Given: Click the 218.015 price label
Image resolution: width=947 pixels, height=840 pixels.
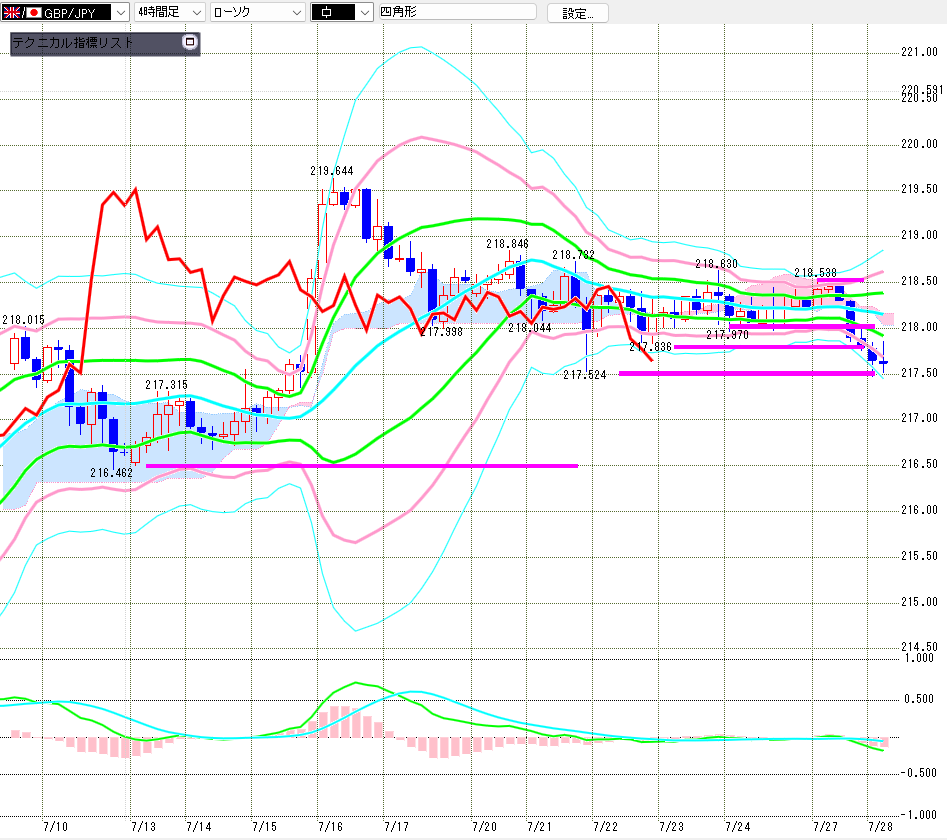Looking at the screenshot, I should [x=24, y=320].
